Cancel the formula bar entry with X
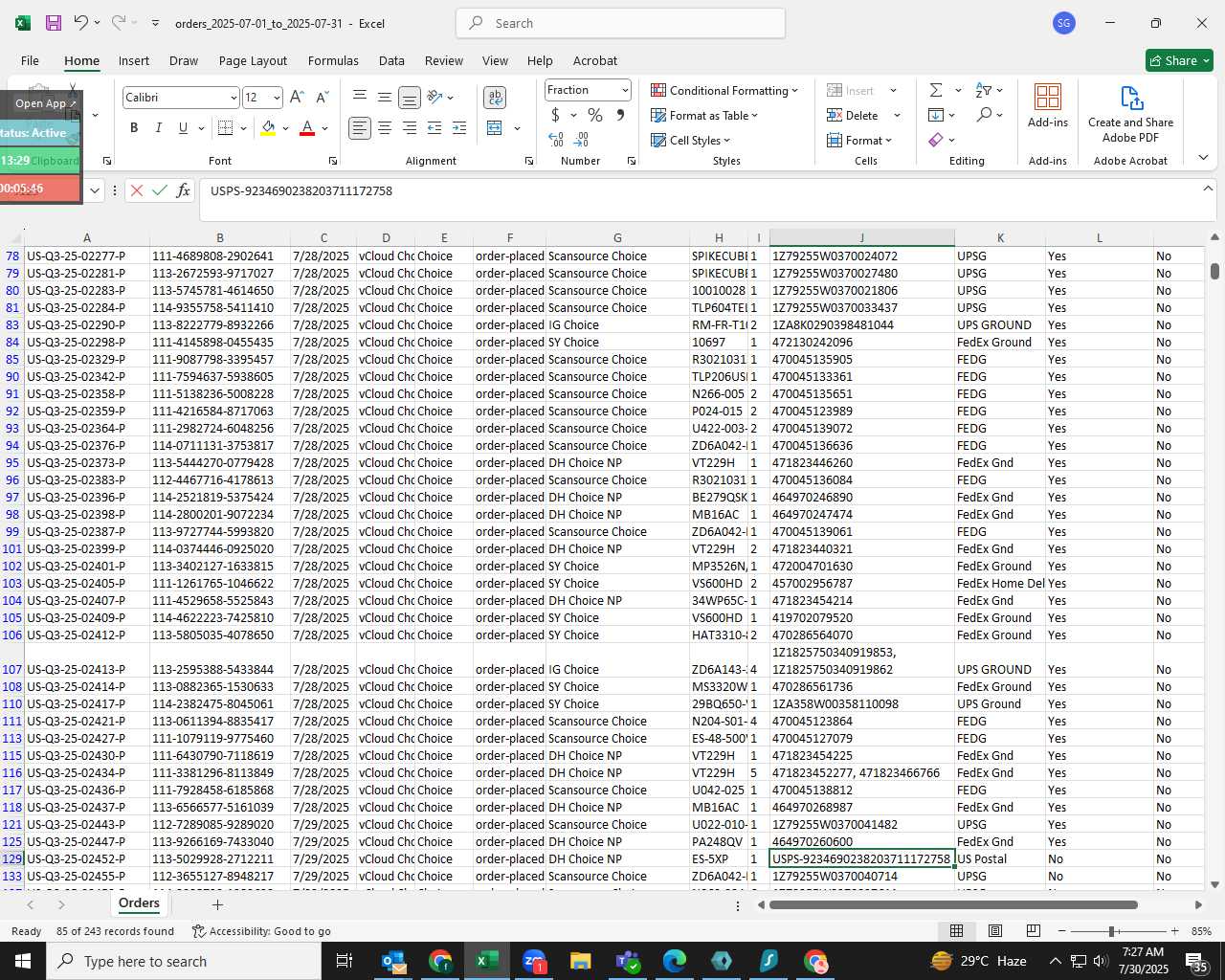The image size is (1225, 980). tap(137, 190)
